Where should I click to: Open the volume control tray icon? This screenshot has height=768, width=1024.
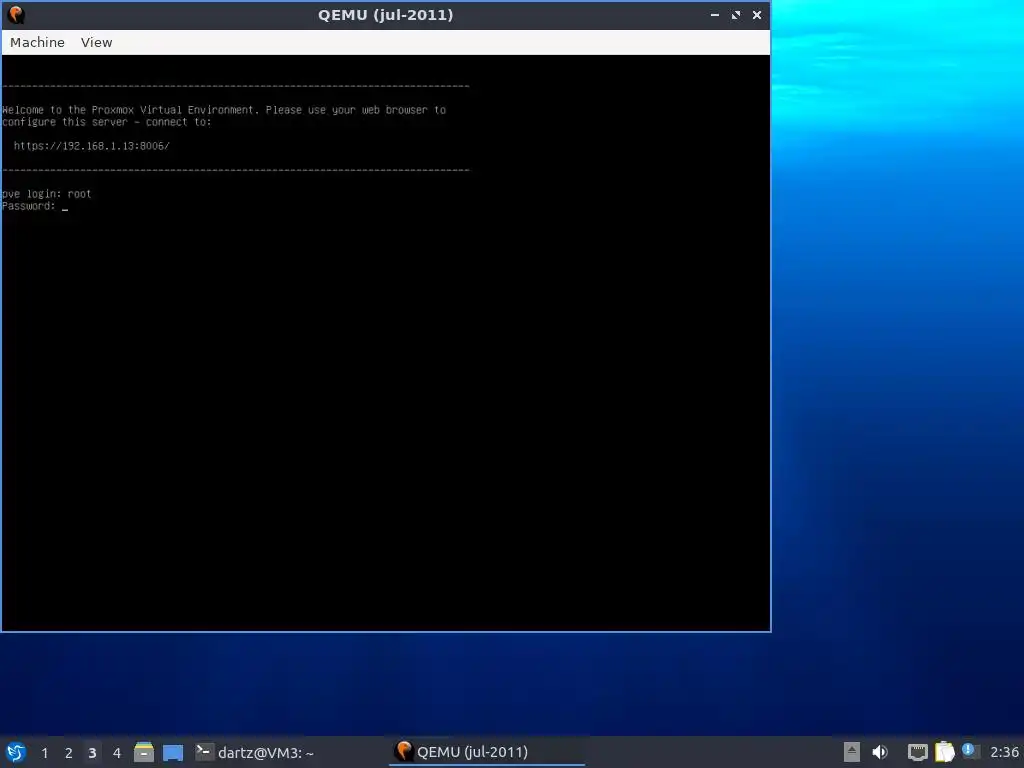point(880,752)
